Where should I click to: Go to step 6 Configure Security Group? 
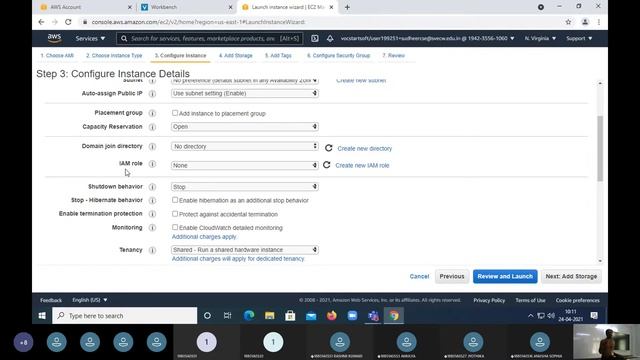pyautogui.click(x=338, y=56)
